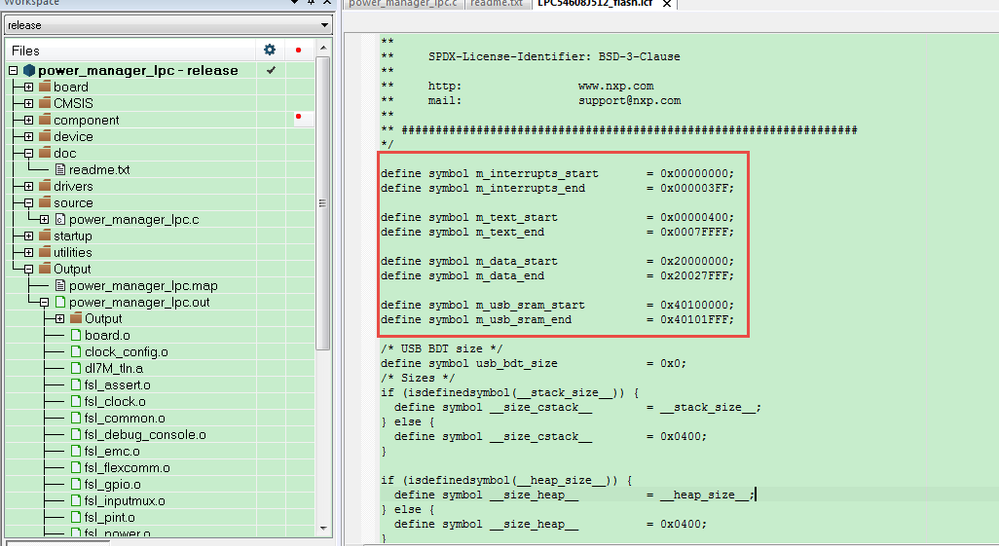Click the fsl_emc.o file icon
Viewport: 999px width, 546px height.
[x=76, y=451]
